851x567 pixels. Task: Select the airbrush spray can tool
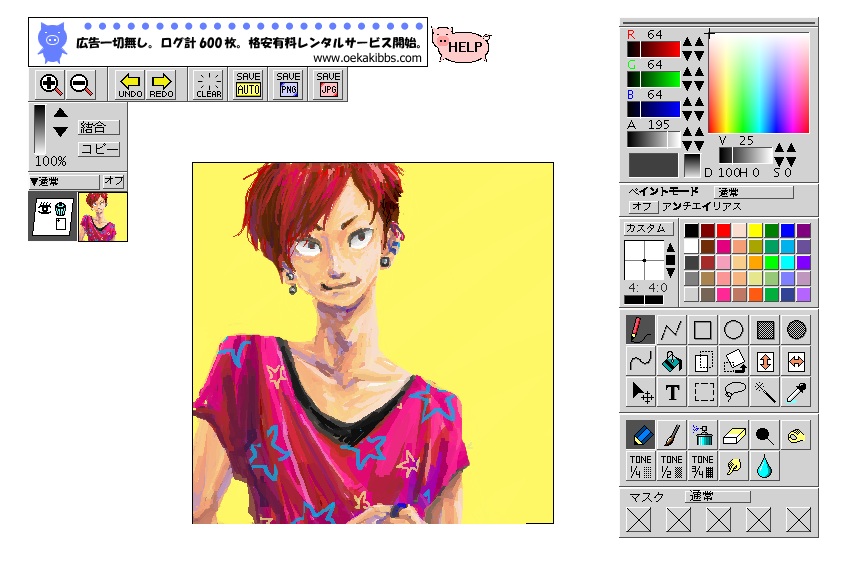[702, 435]
